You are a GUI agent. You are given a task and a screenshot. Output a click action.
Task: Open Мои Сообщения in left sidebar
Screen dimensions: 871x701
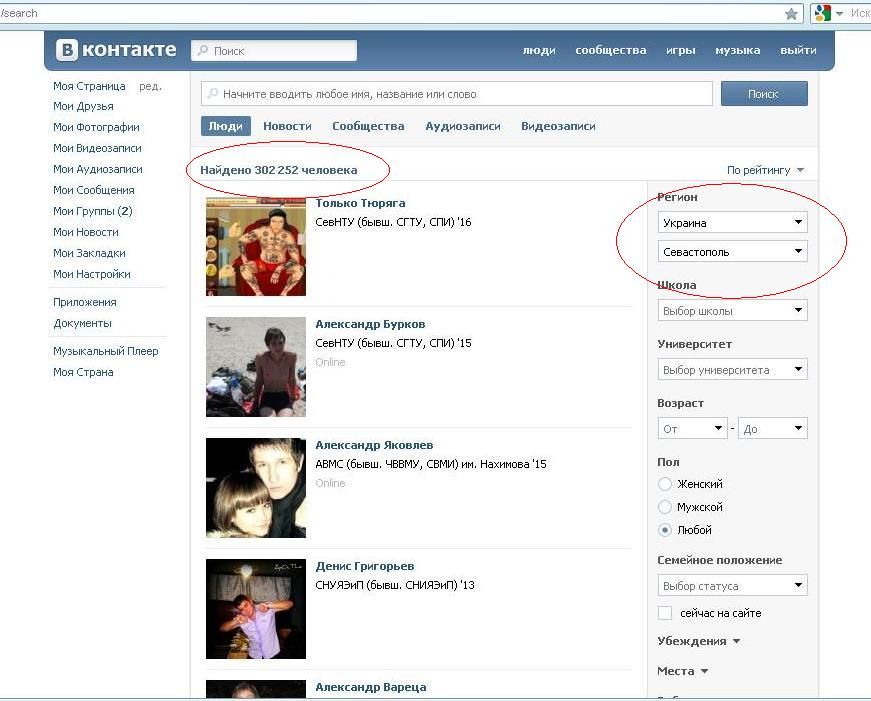tap(93, 190)
